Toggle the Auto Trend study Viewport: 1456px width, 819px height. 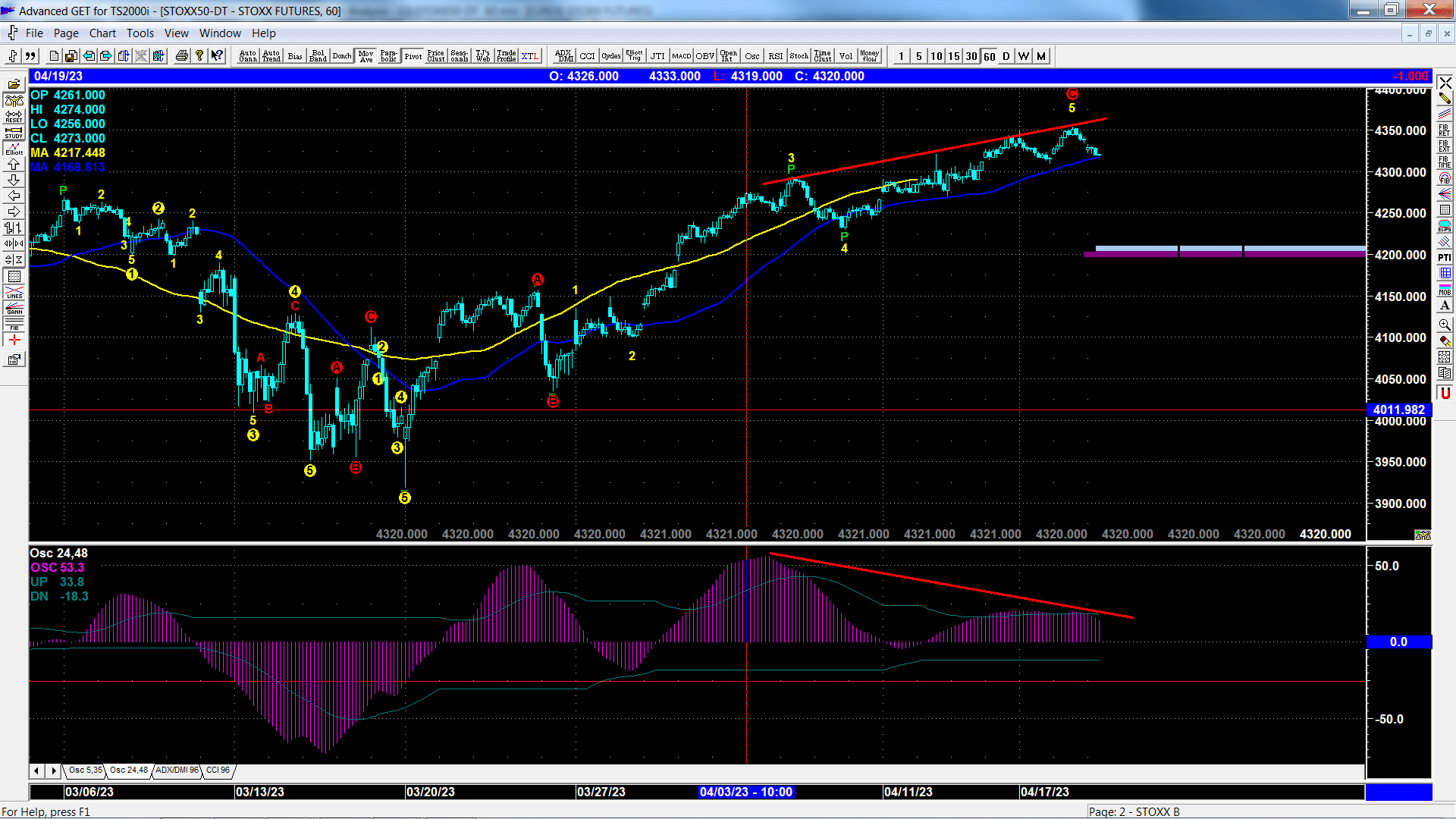(x=271, y=56)
